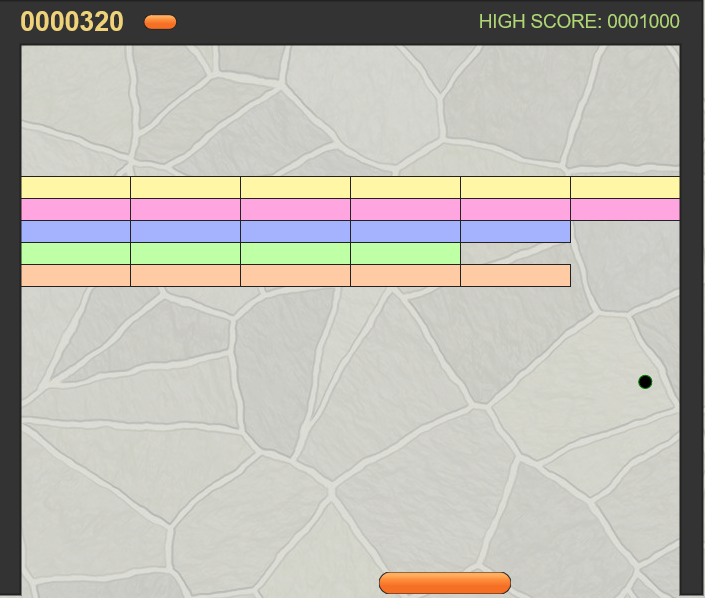Click the third blue brick from the left
The height and width of the screenshot is (598, 705).
[295, 232]
